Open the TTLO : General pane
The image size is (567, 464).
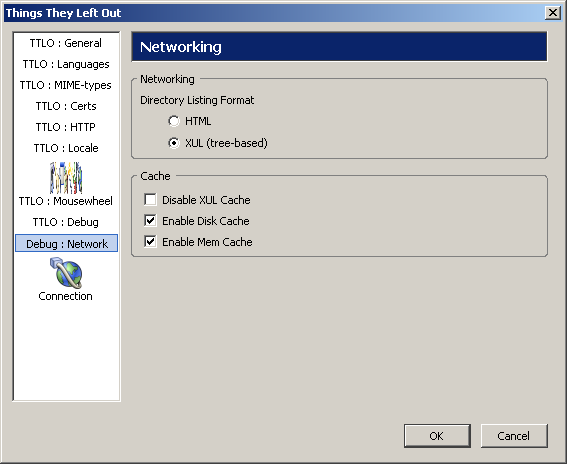coord(66,43)
